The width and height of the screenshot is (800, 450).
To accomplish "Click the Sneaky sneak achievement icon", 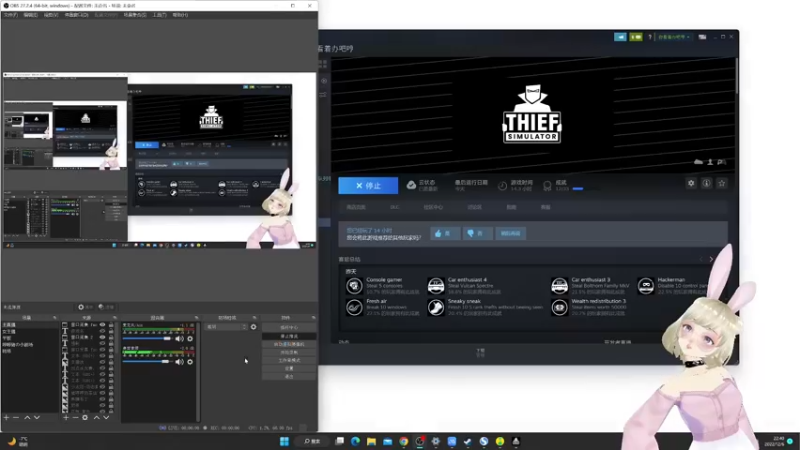I will 436,307.
